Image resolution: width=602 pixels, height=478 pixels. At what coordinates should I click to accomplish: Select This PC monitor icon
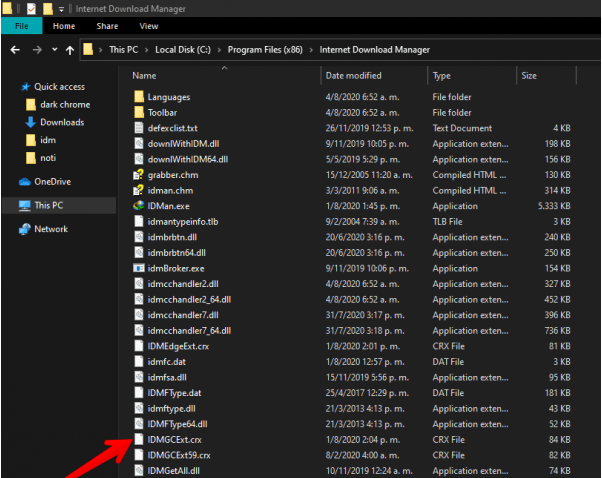point(25,205)
